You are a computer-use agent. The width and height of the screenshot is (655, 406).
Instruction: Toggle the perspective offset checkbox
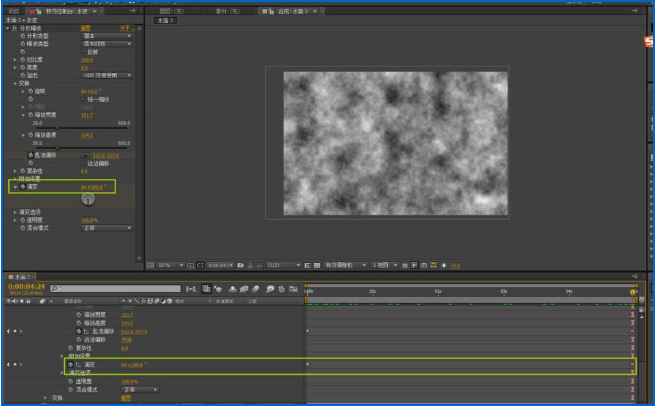click(x=84, y=163)
